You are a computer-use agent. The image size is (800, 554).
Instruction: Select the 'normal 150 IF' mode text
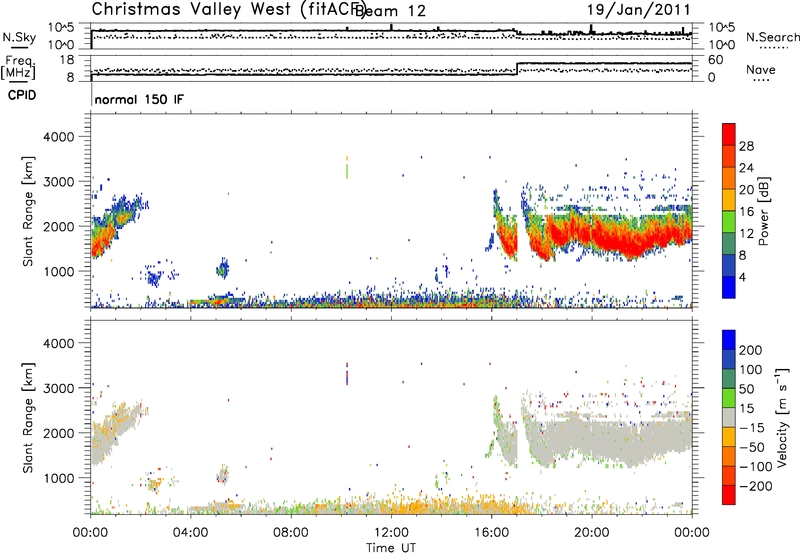(x=139, y=99)
